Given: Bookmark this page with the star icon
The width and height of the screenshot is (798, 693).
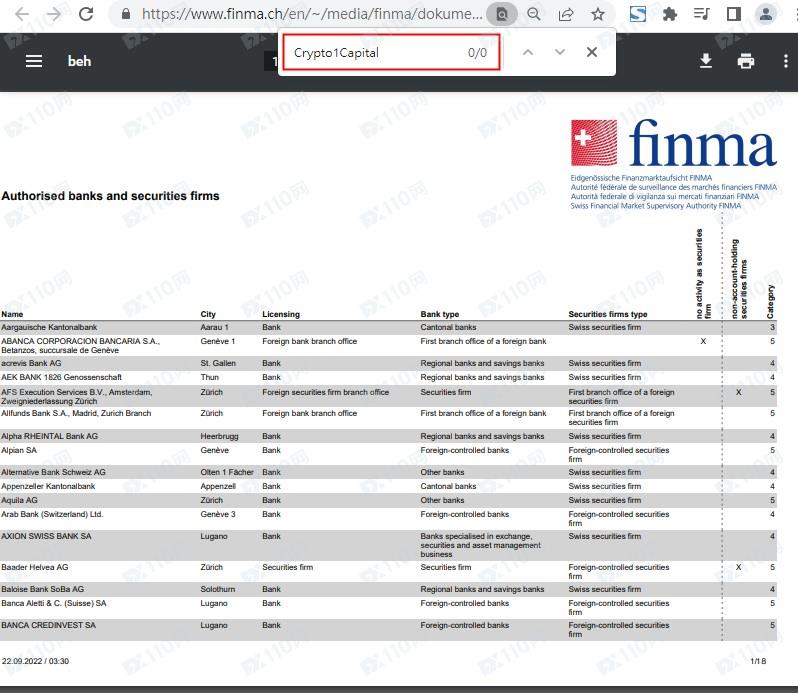Looking at the screenshot, I should 597,15.
